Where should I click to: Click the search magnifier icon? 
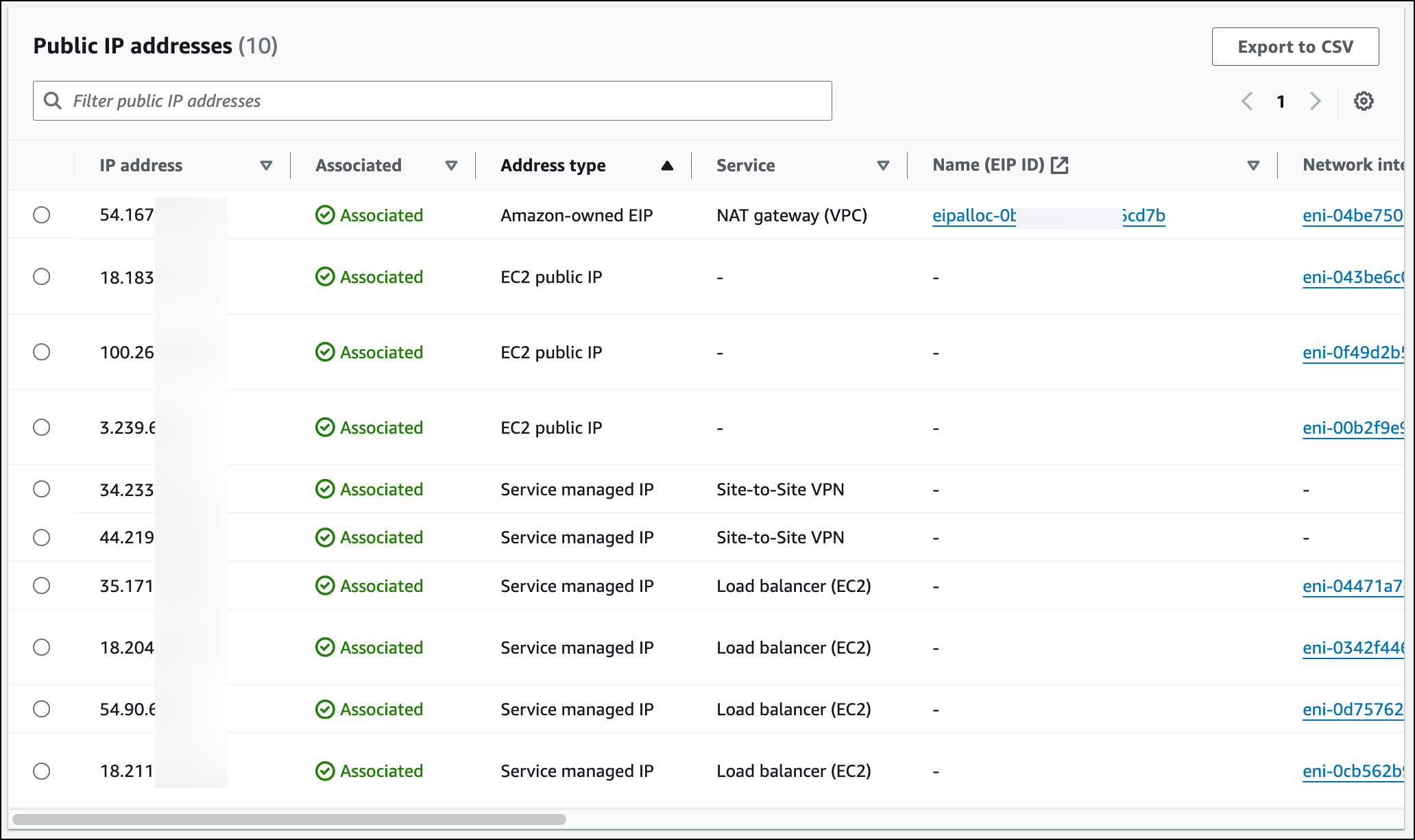53,101
